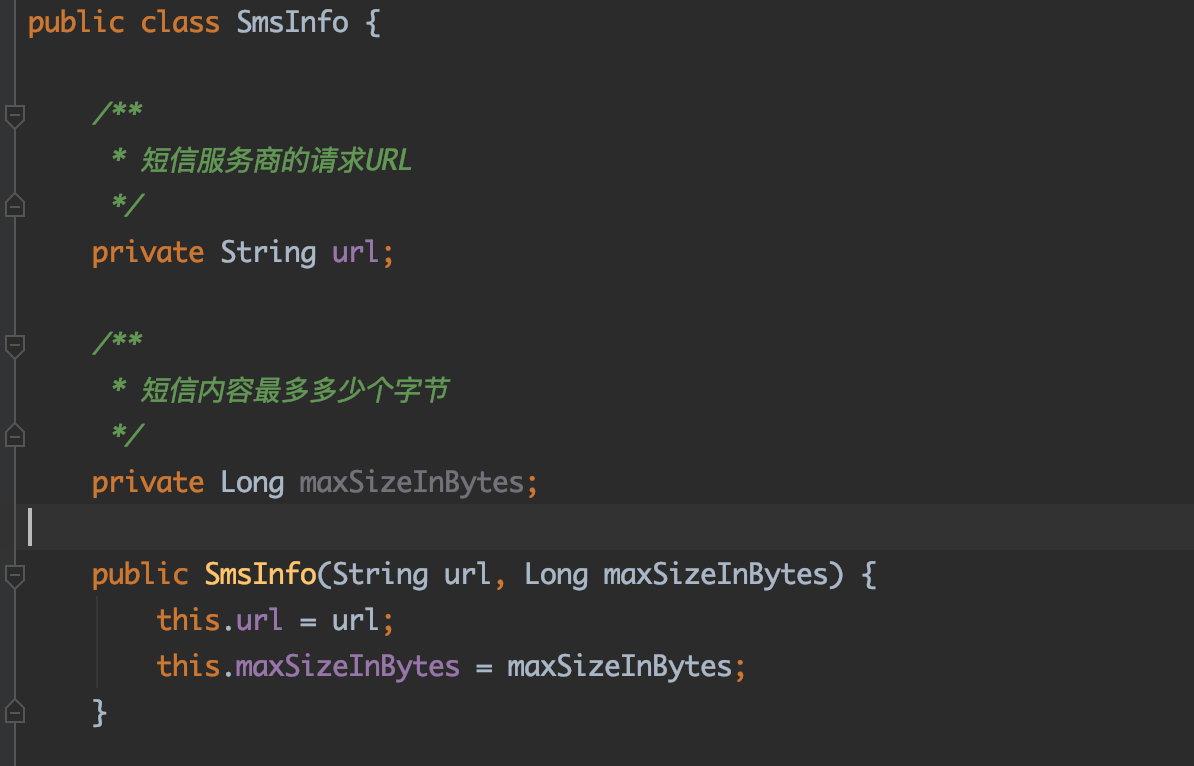Click the SmsInfo constructor name

click(260, 574)
